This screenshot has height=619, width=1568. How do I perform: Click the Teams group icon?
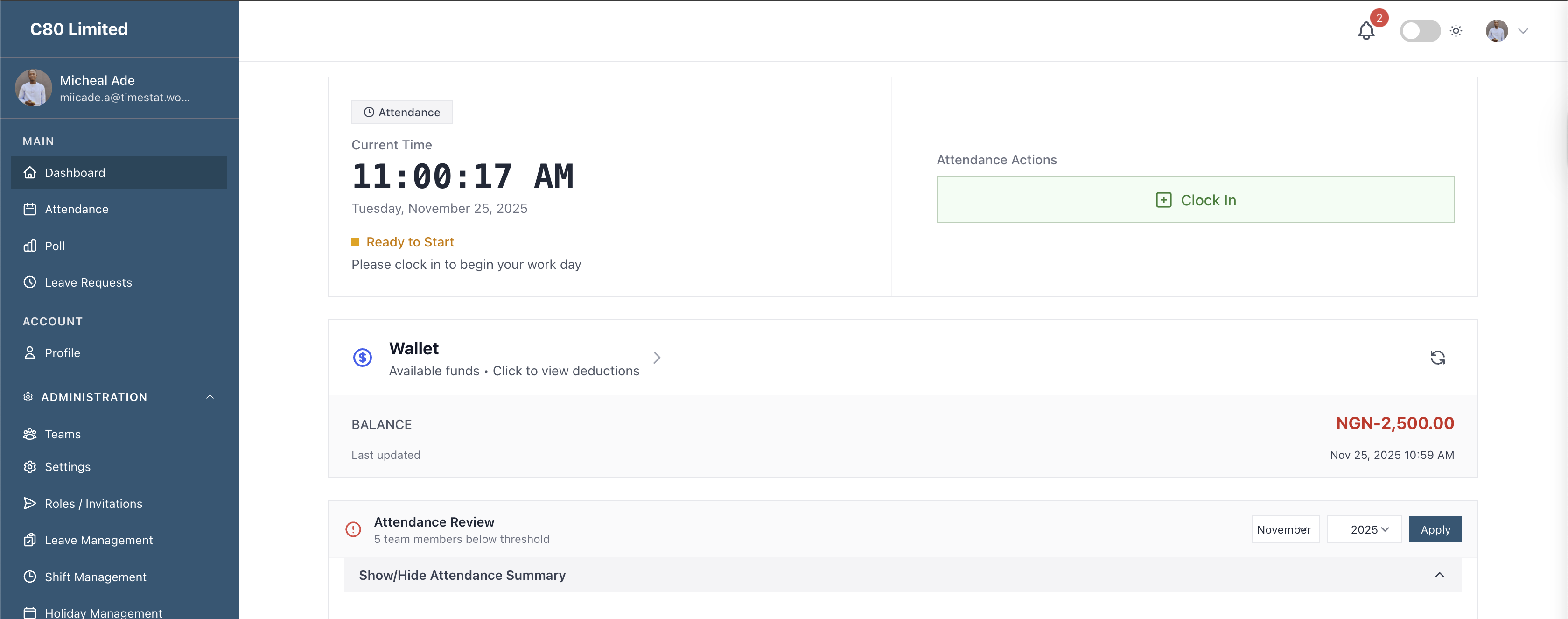tap(30, 434)
